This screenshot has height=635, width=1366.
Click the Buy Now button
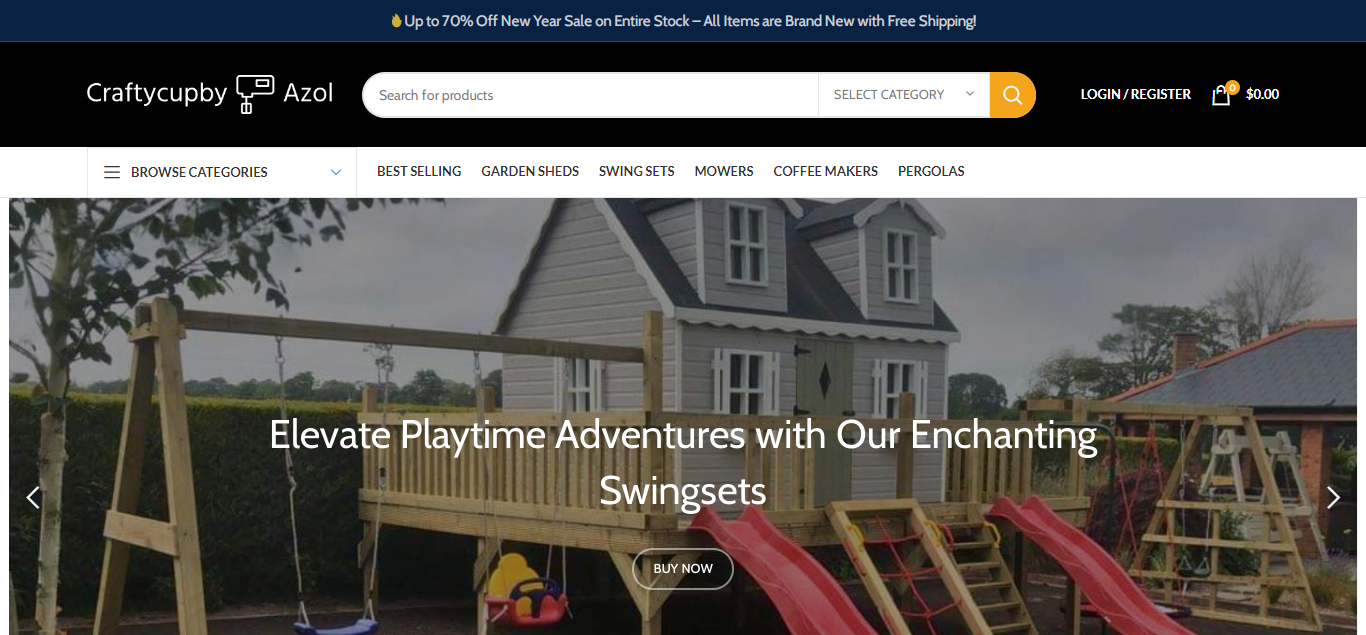683,569
